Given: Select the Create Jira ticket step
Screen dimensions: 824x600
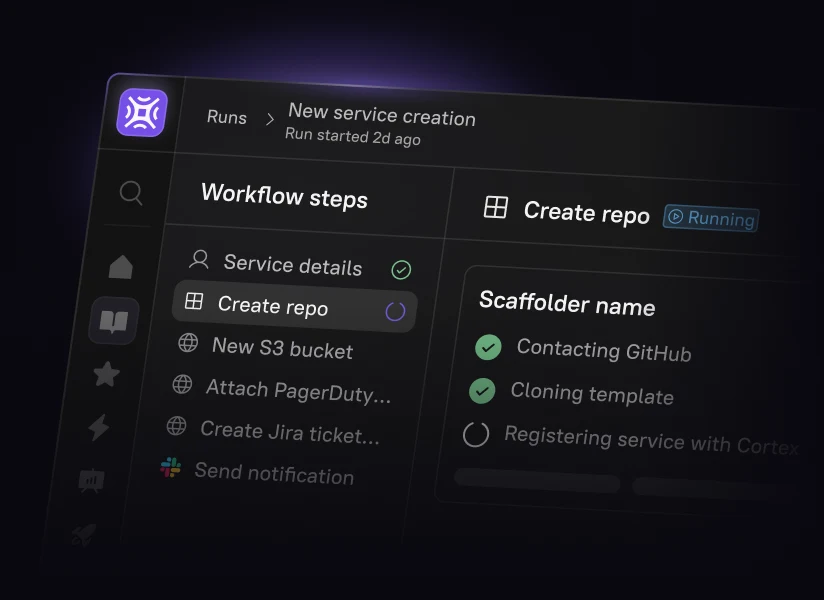Looking at the screenshot, I should point(289,432).
